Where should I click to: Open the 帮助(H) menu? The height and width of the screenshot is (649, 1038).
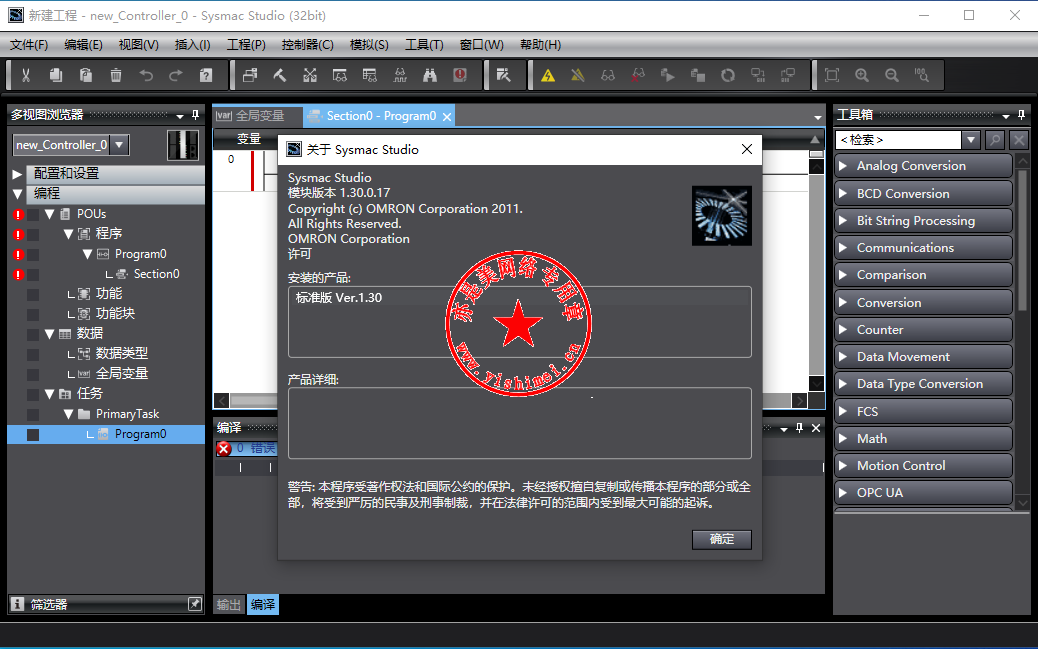coord(540,44)
